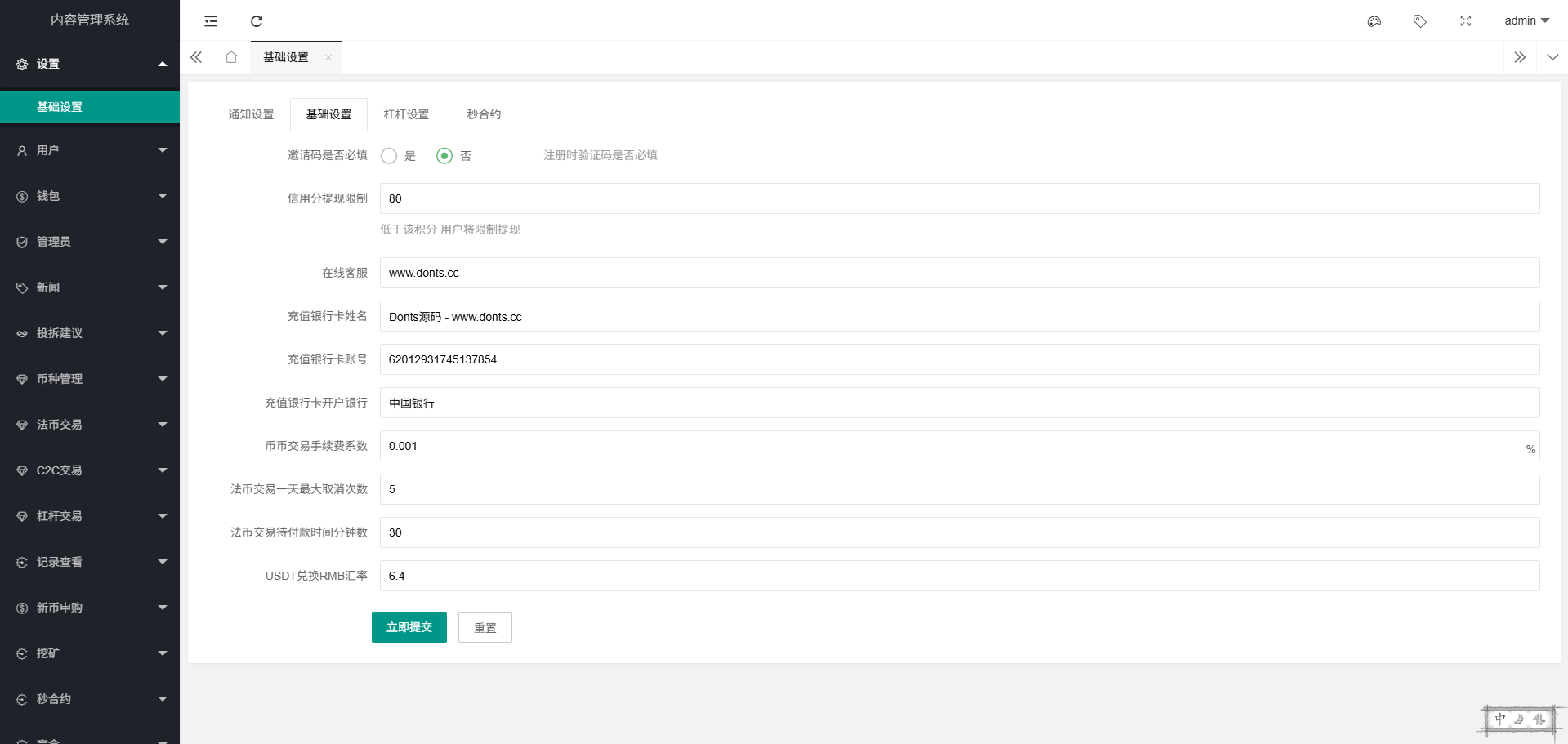Close the 基础设置 page tab

[328, 57]
